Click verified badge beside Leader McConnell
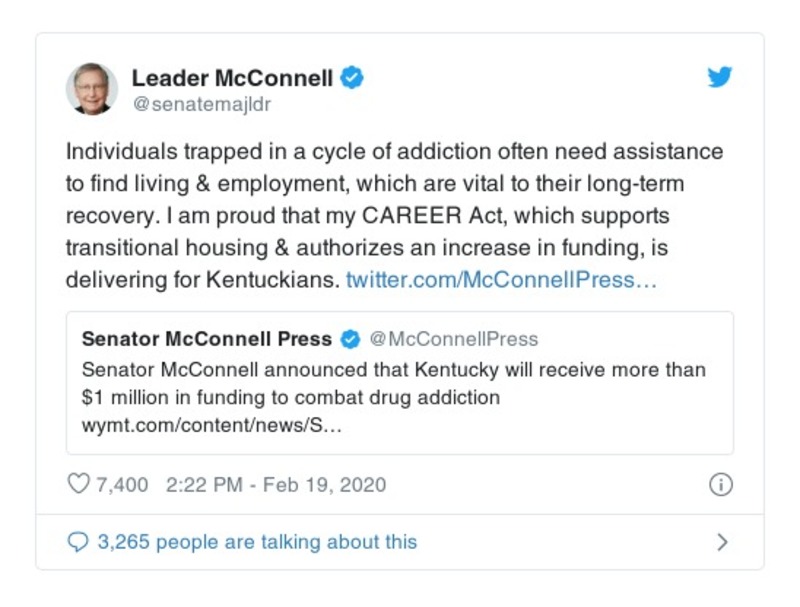The image size is (800, 607). pyautogui.click(x=352, y=78)
